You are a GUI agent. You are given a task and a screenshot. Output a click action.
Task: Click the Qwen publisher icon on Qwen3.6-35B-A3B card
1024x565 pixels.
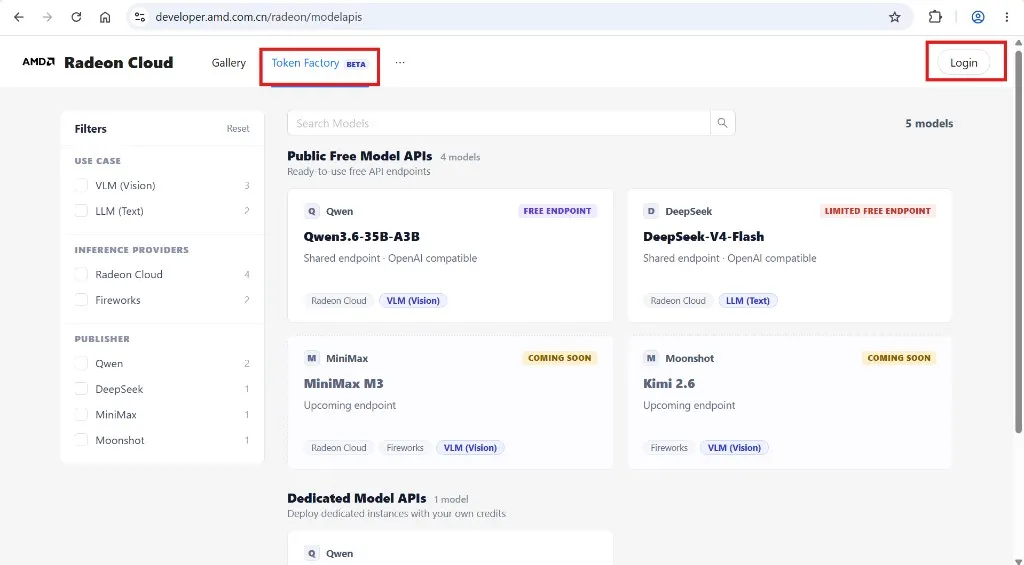tap(312, 211)
